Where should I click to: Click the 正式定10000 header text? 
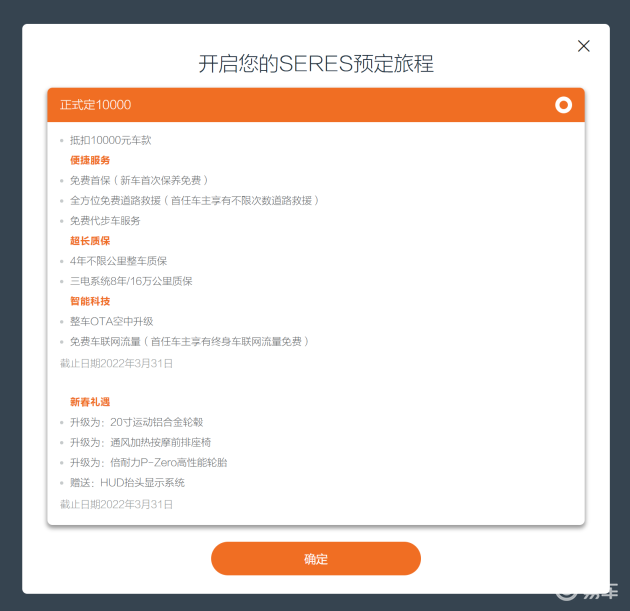click(96, 105)
